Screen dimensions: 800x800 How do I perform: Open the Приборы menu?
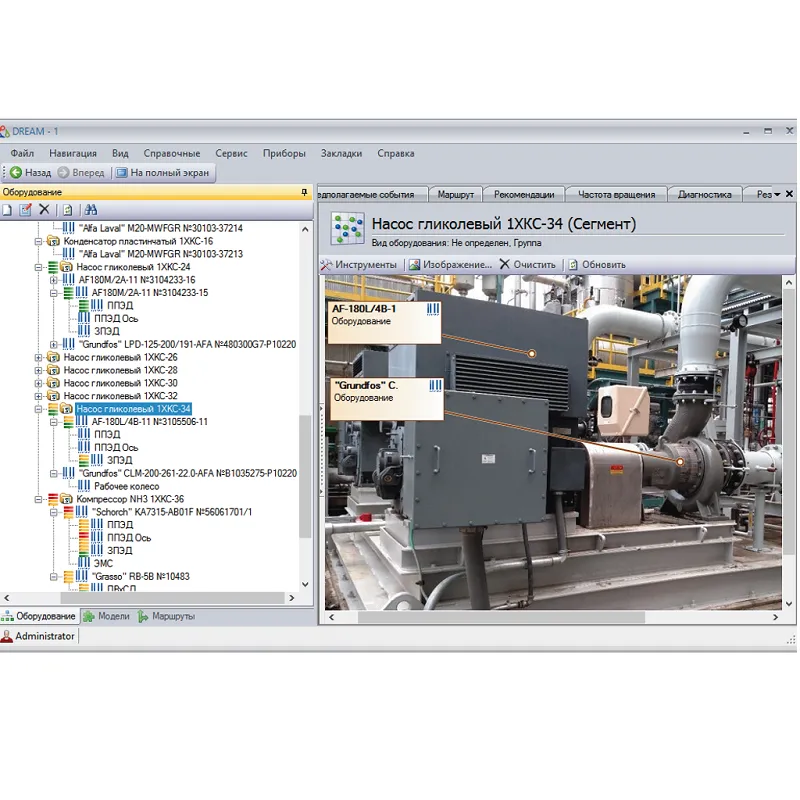tap(284, 153)
